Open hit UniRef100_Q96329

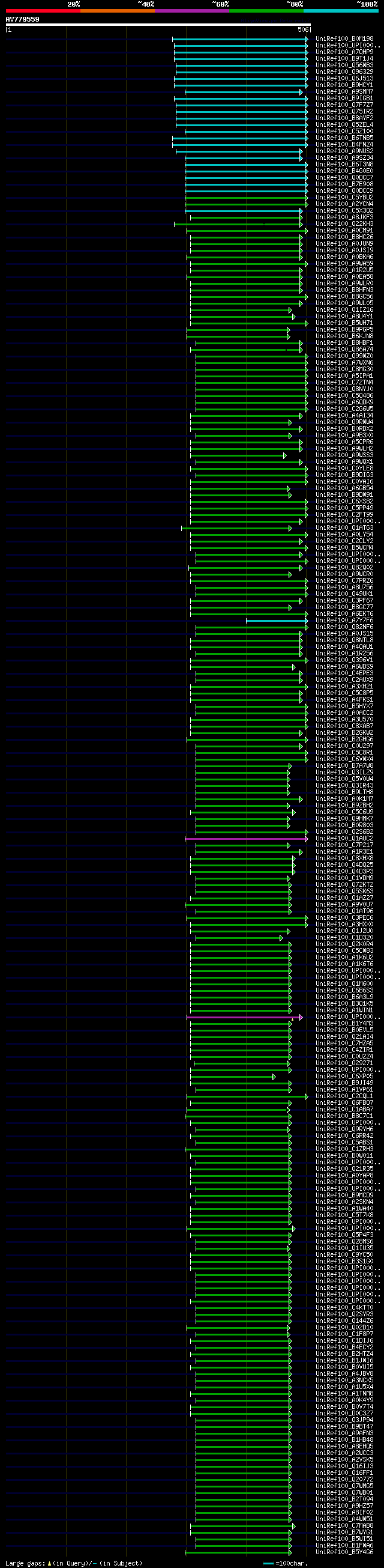(344, 72)
